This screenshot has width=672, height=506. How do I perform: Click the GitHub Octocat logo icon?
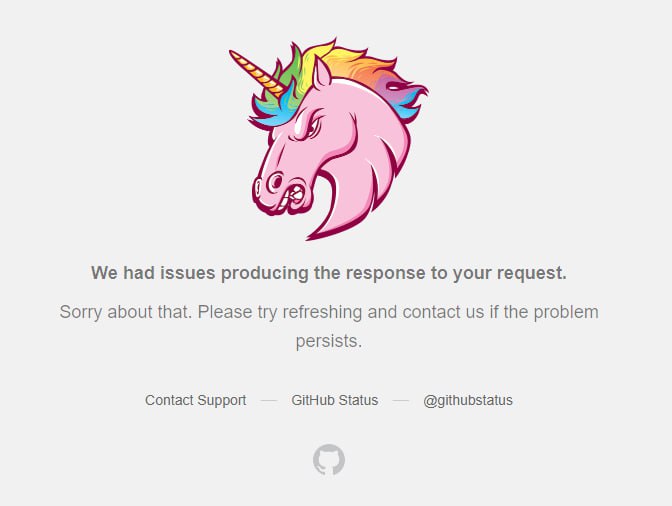click(329, 460)
